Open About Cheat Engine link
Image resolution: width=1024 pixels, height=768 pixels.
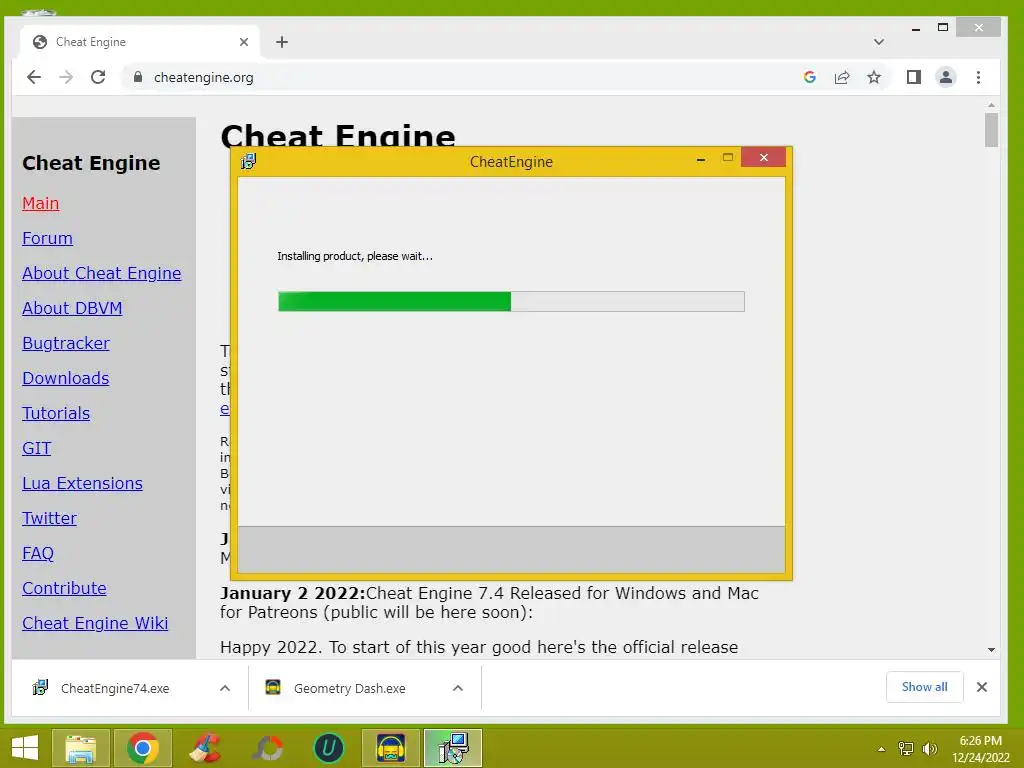point(102,273)
